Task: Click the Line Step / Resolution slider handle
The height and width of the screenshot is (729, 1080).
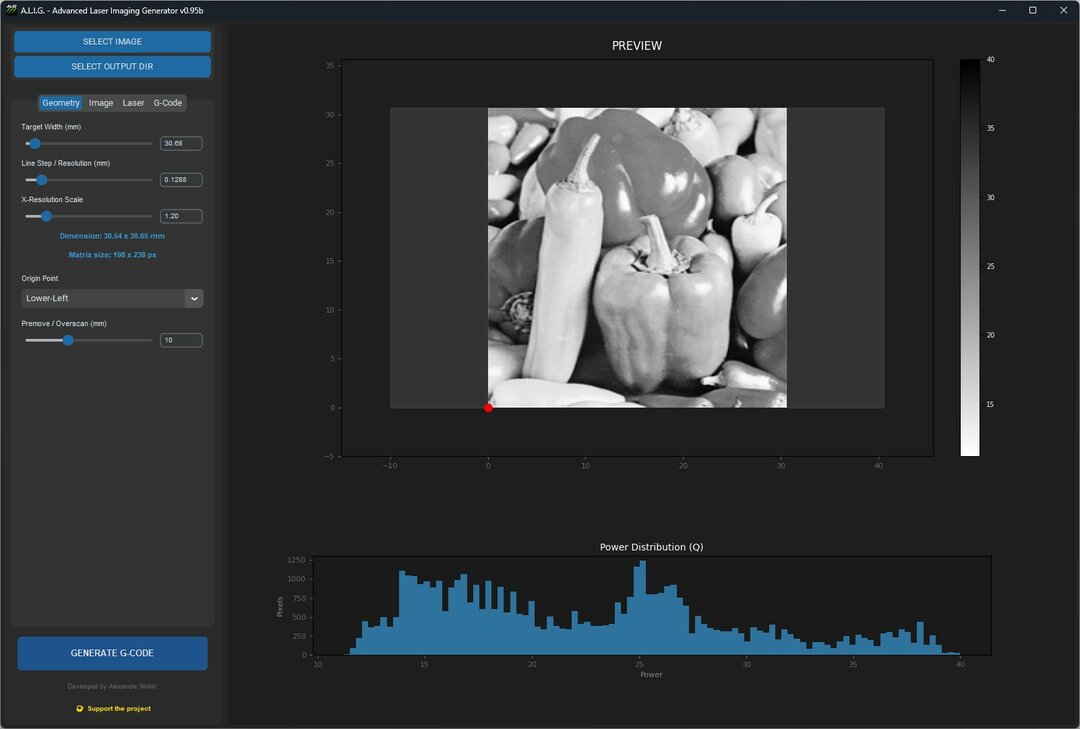Action: (x=41, y=180)
